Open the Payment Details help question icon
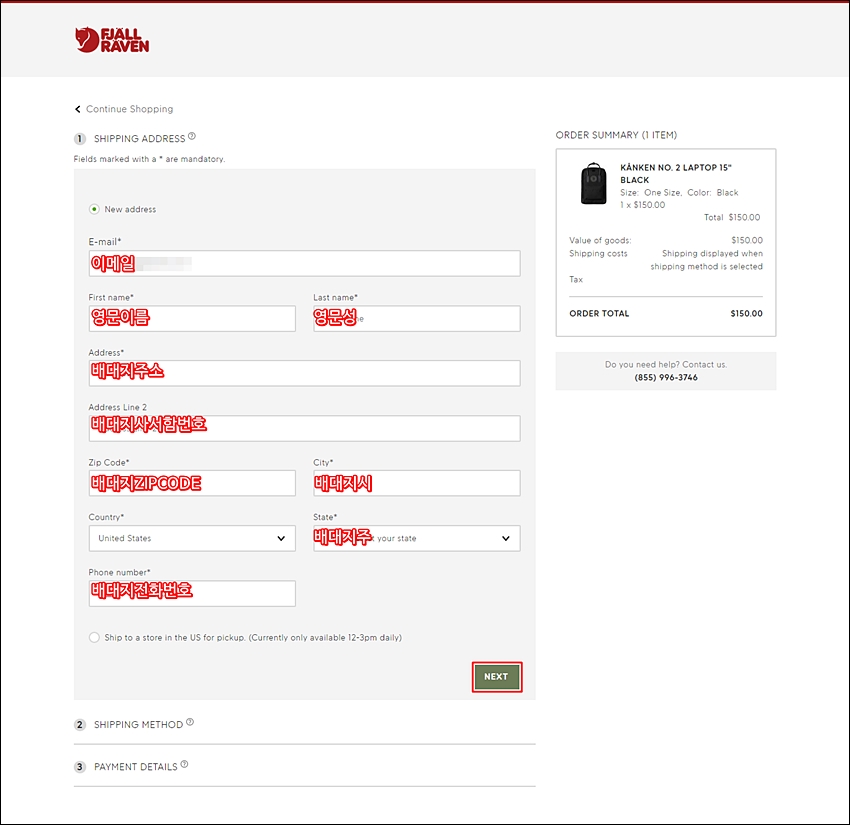The height and width of the screenshot is (825, 850). point(184,764)
